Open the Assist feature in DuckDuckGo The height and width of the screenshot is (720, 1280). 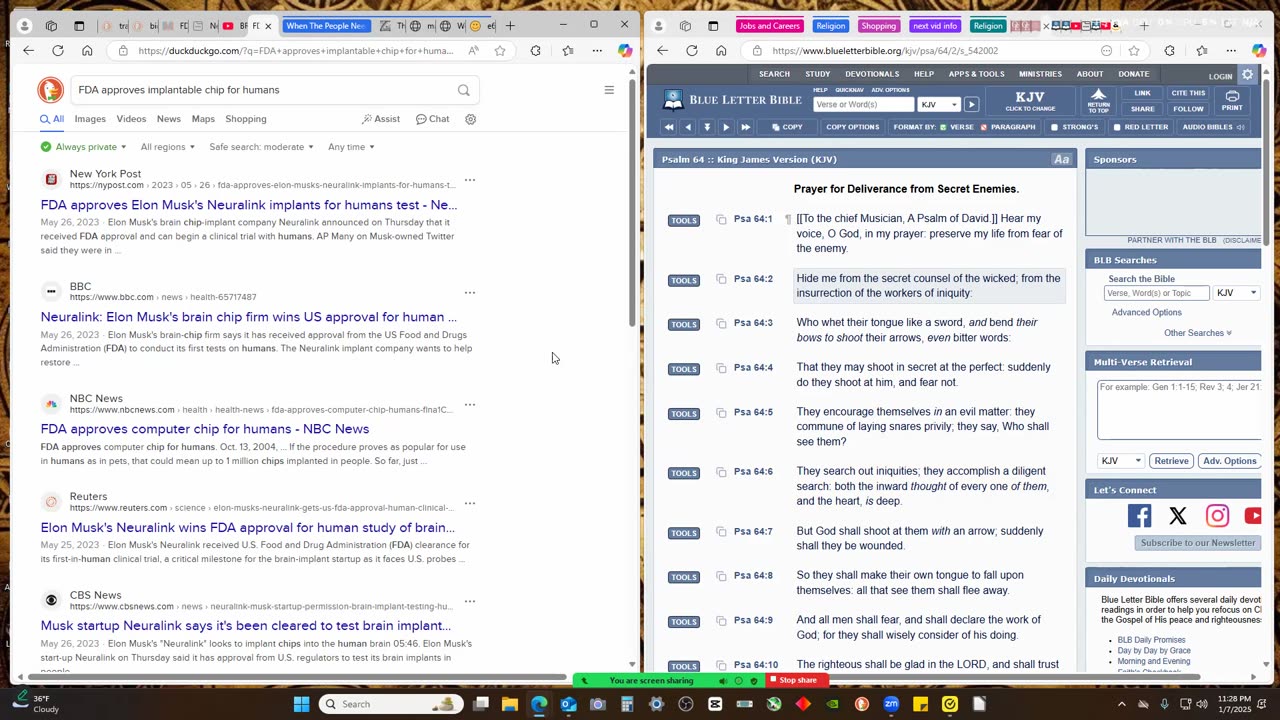click(380, 119)
